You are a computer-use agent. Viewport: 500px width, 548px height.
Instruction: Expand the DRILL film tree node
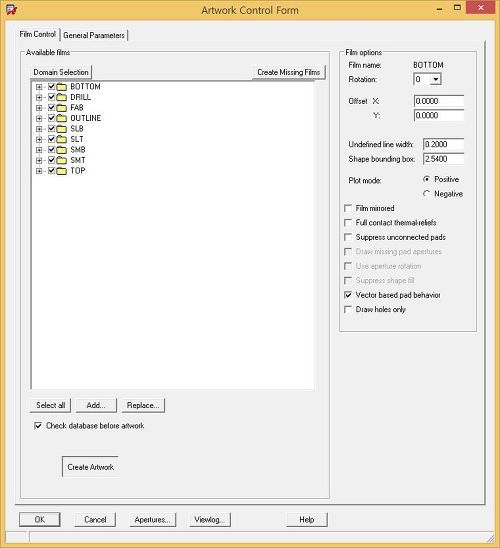(x=39, y=98)
